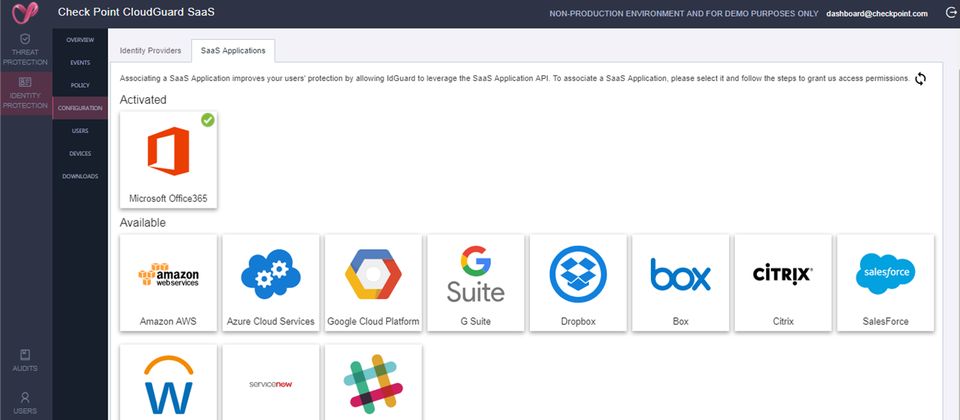Open Users in the main sidebar
This screenshot has width=960, height=420.
point(25,403)
